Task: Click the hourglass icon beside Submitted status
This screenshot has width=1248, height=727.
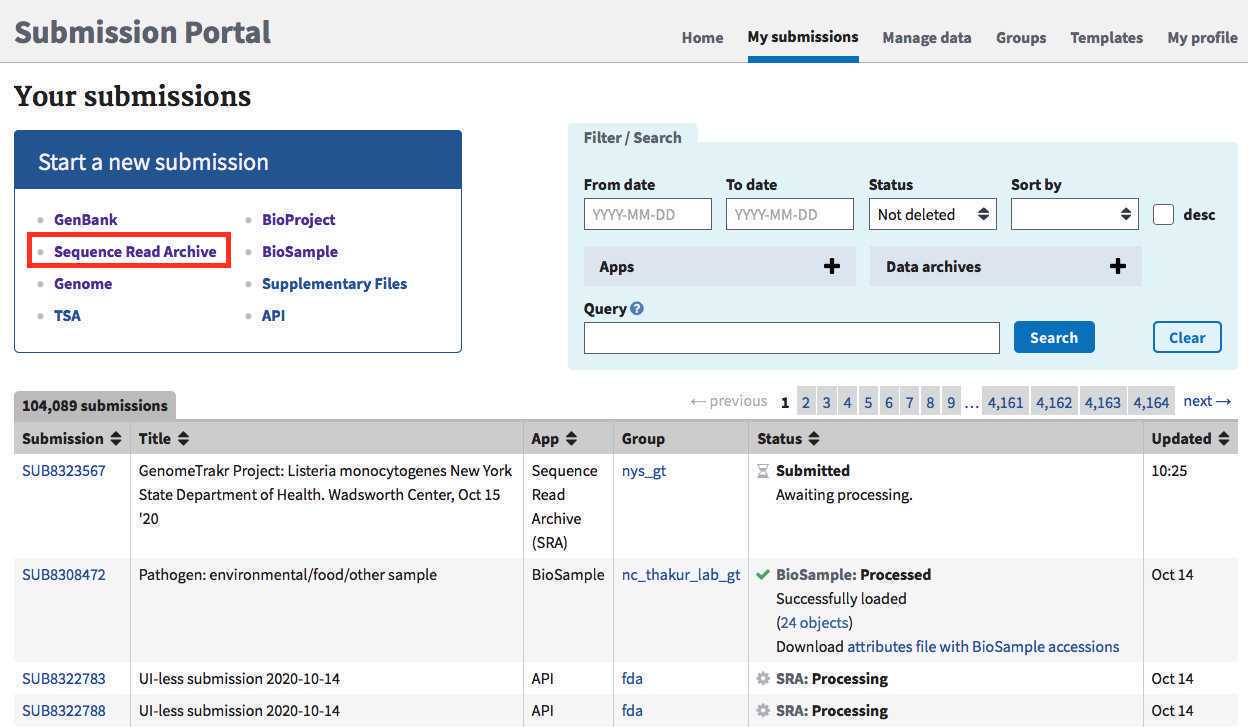Action: pyautogui.click(x=763, y=471)
